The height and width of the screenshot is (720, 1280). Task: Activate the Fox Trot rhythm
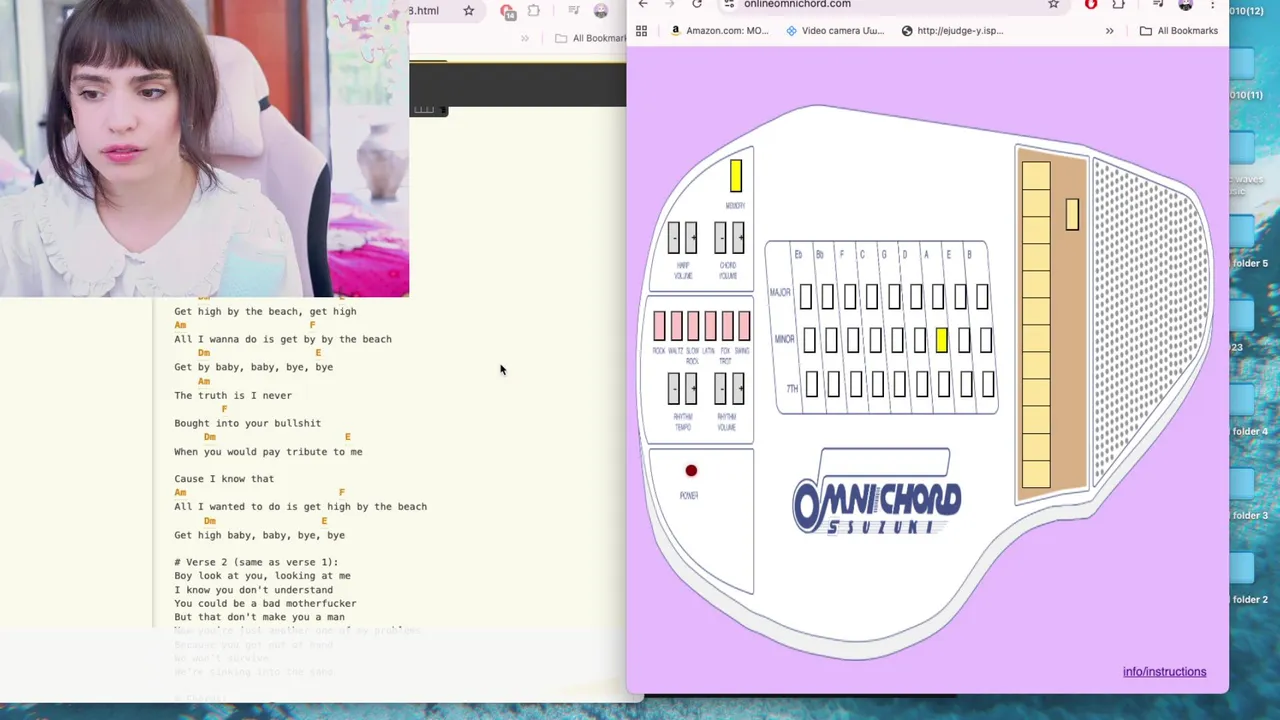point(727,326)
